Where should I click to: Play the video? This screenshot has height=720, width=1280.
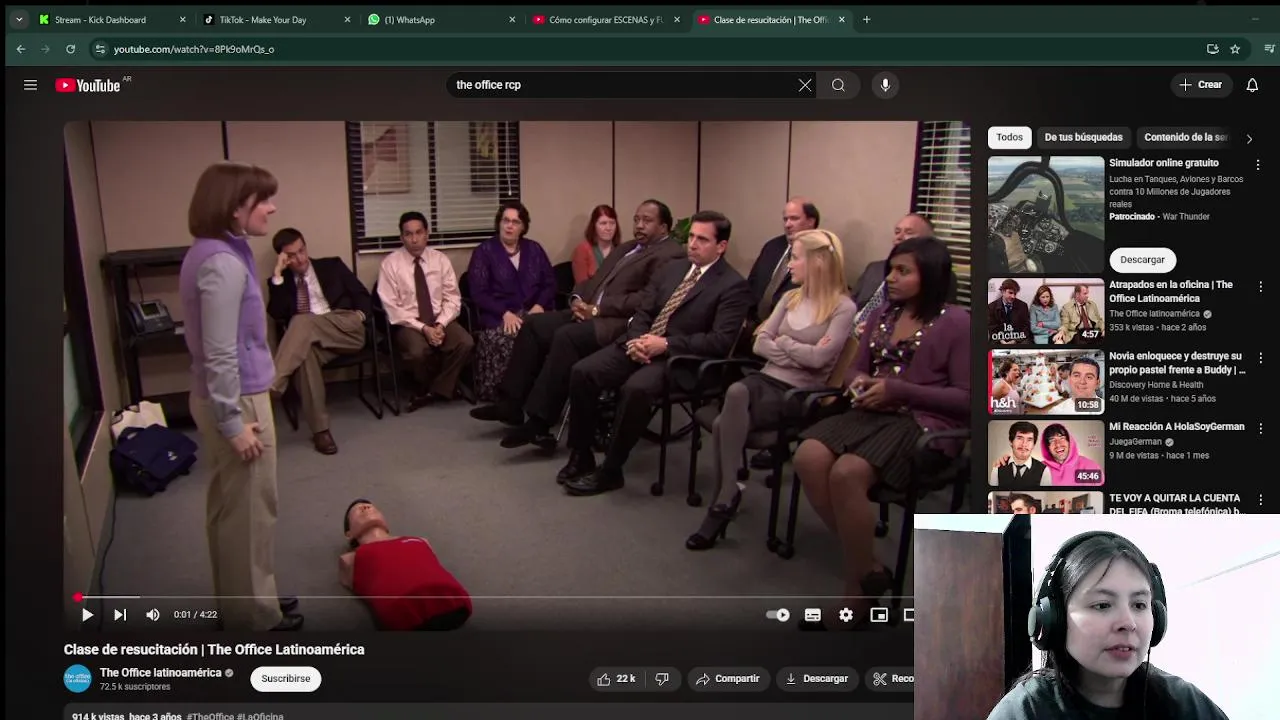point(87,615)
